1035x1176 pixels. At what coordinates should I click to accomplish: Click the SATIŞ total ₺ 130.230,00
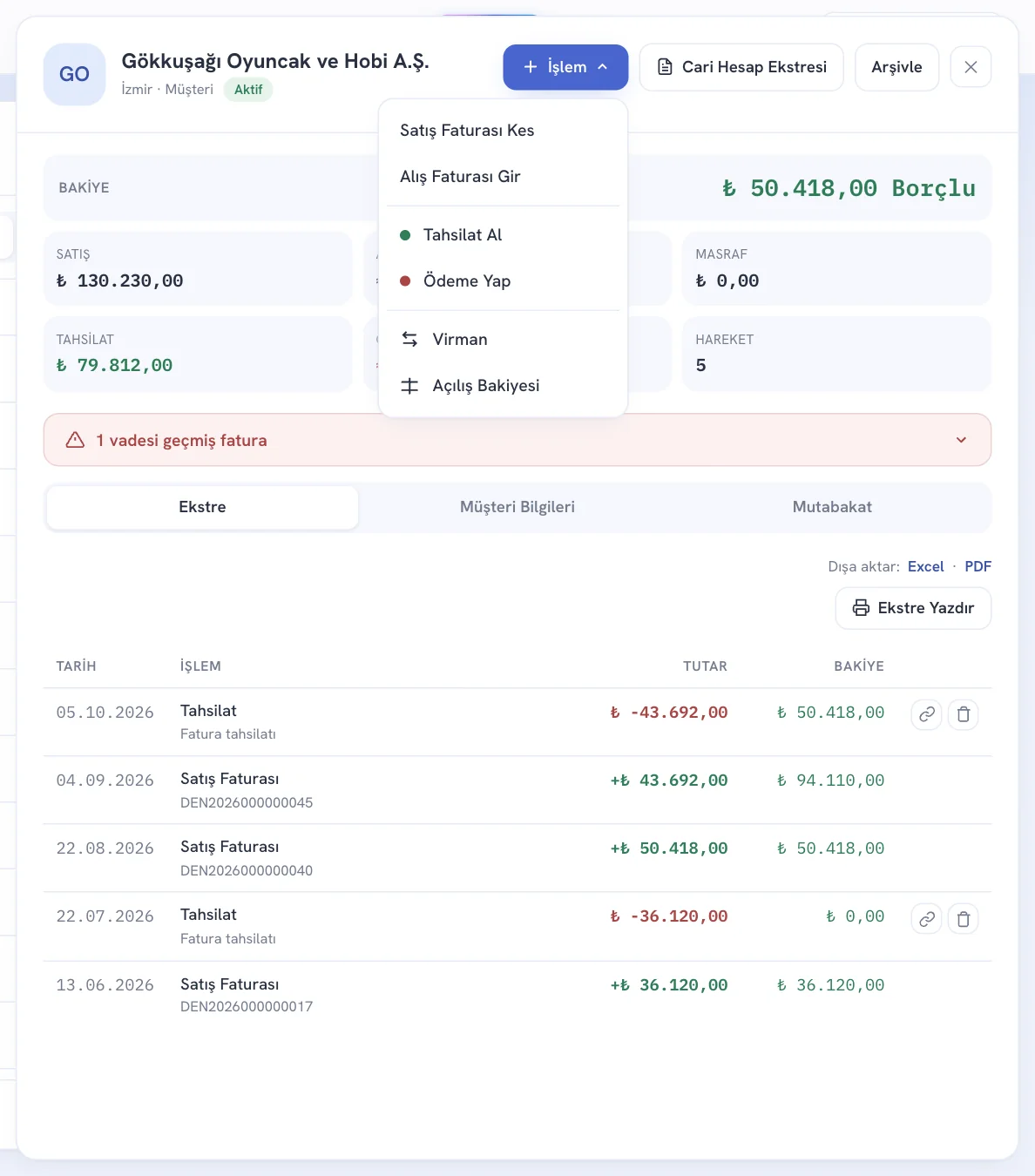120,280
